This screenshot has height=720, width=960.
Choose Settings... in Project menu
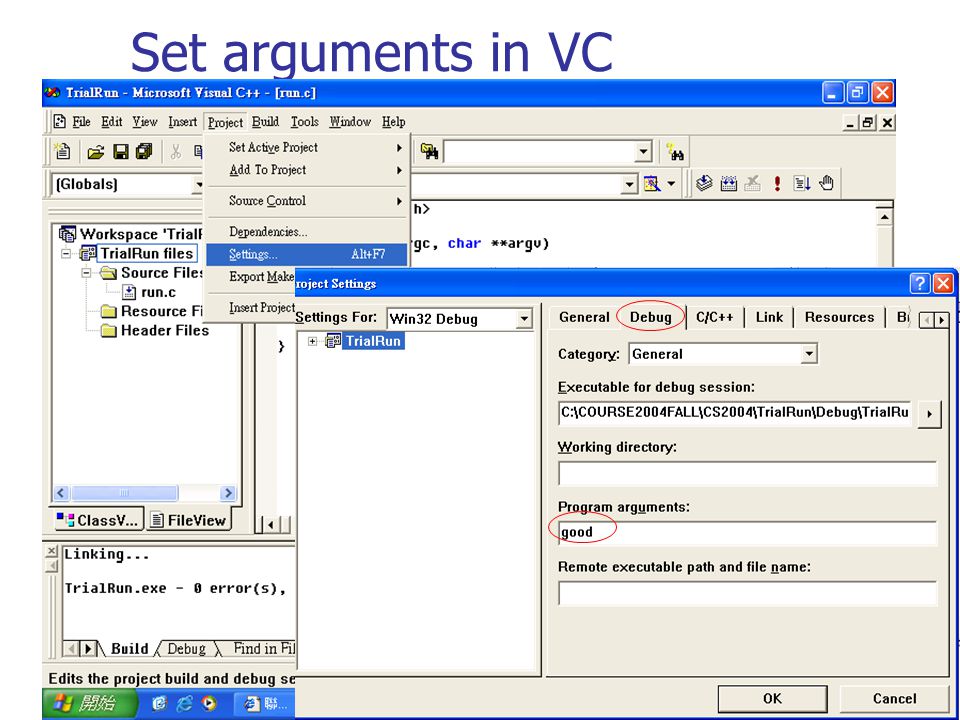[x=307, y=254]
